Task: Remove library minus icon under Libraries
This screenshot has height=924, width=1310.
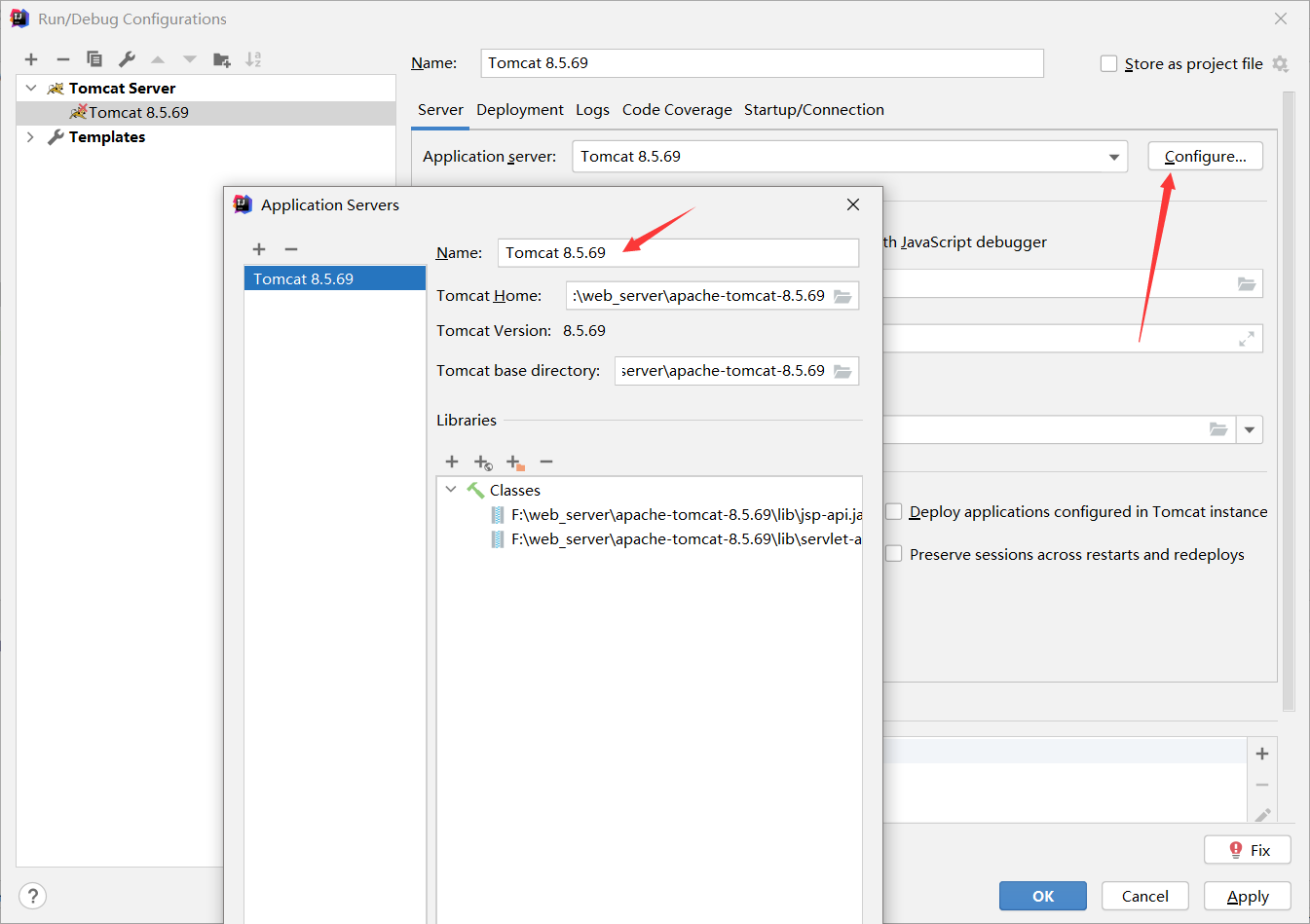Action: click(x=546, y=462)
